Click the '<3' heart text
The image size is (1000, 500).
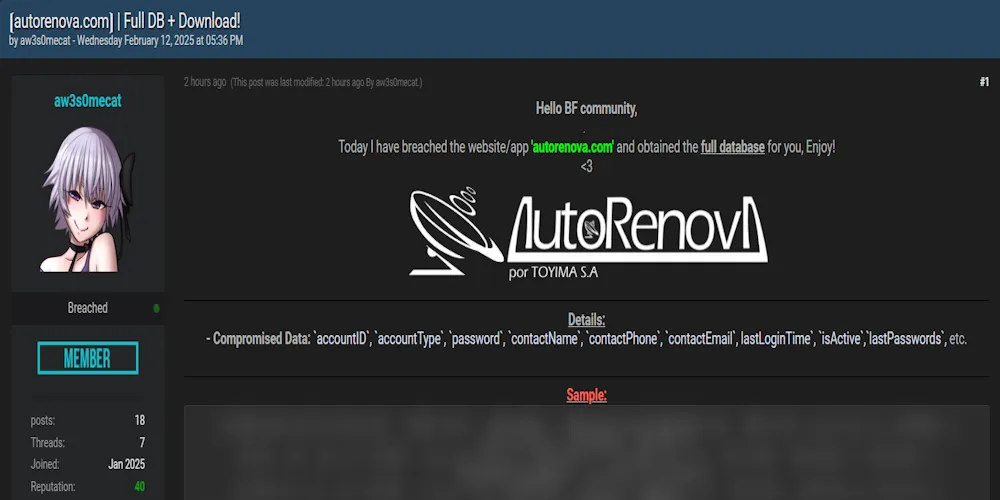click(x=586, y=166)
